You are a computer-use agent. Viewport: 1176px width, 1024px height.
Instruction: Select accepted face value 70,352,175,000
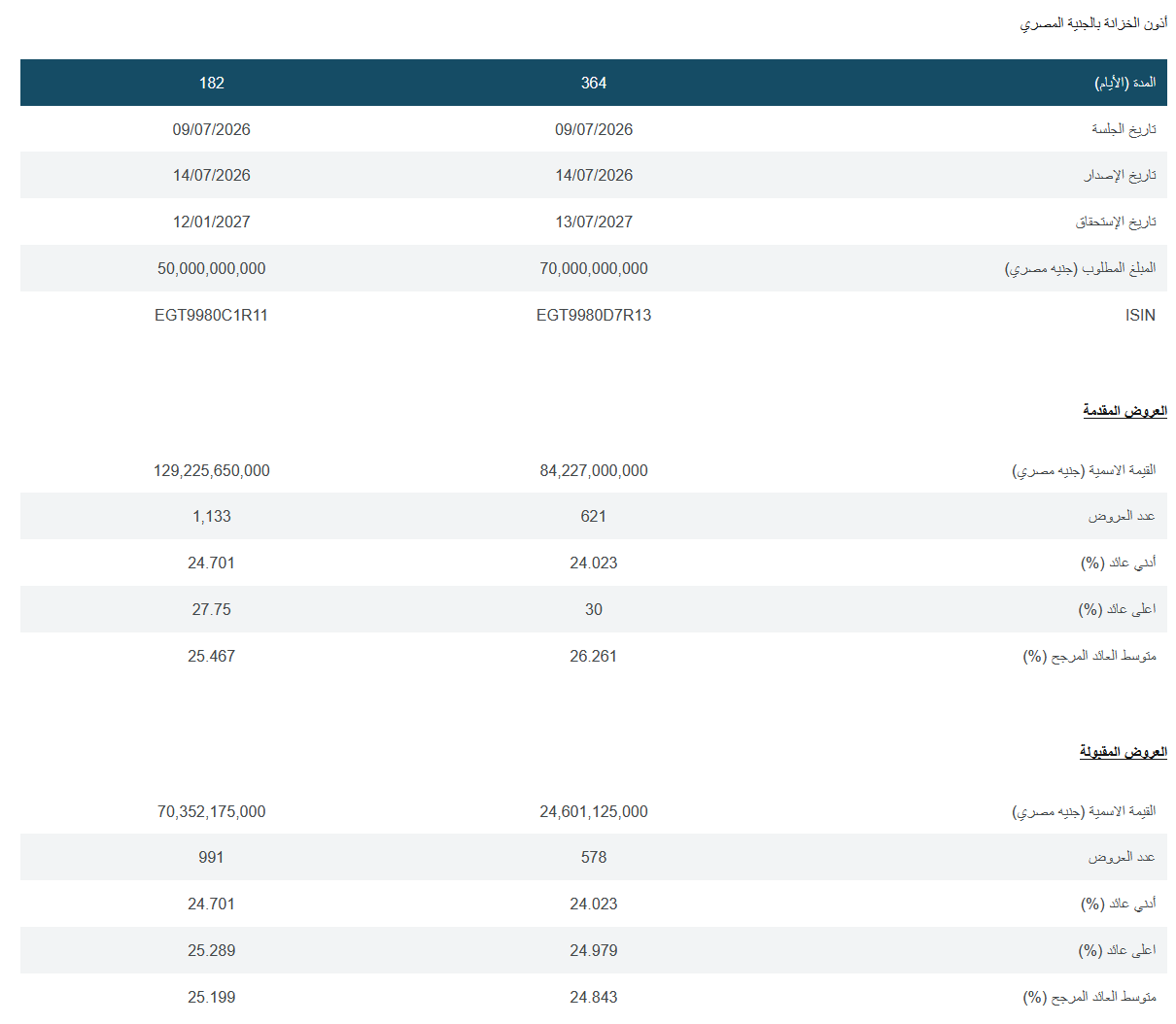coord(212,811)
